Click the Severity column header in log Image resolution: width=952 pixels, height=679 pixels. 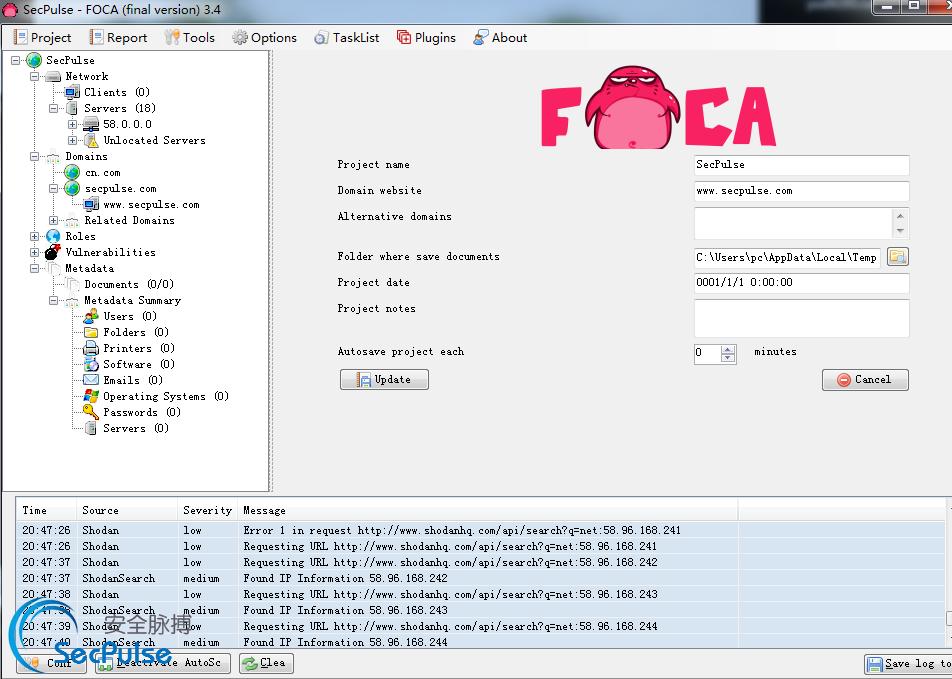tap(208, 510)
